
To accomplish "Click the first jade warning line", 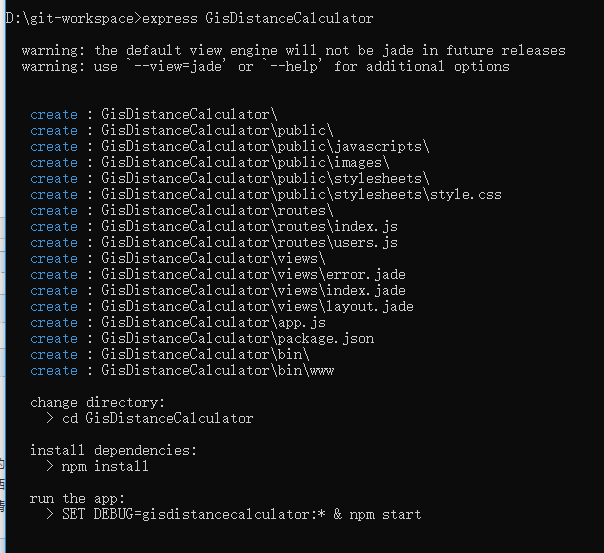I will tap(294, 50).
